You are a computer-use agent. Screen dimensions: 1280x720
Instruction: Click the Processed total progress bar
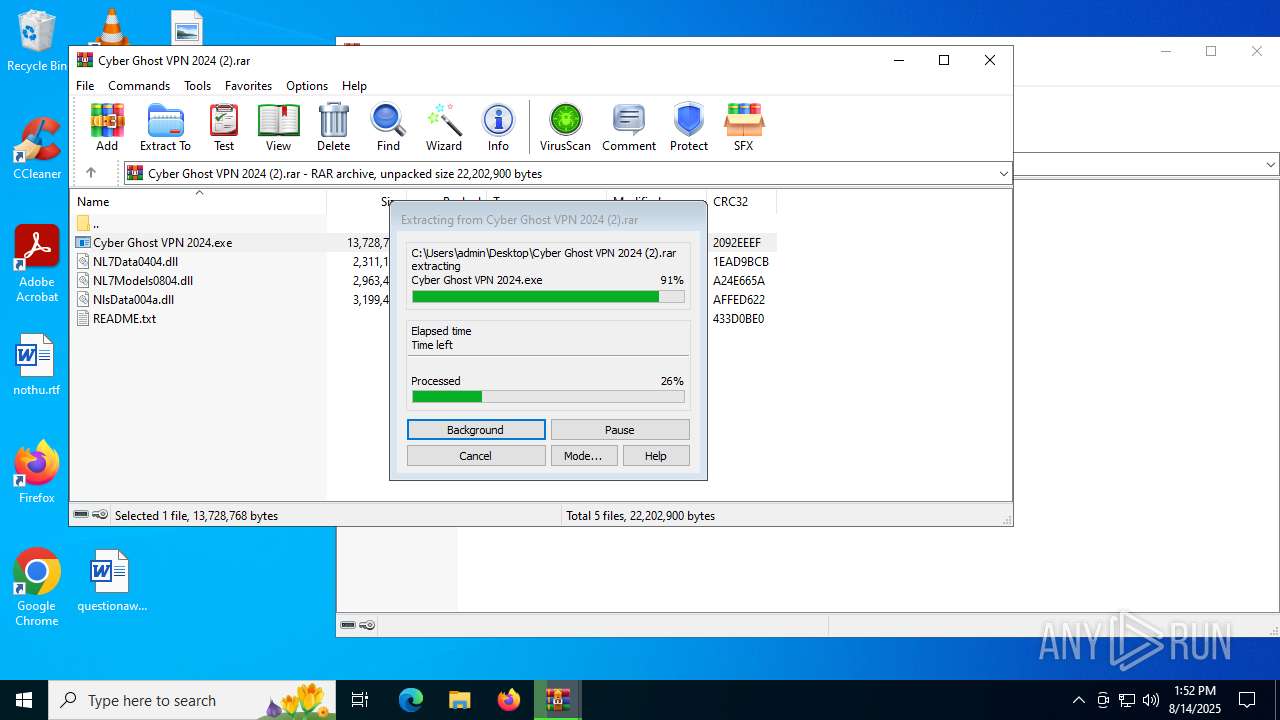(548, 397)
